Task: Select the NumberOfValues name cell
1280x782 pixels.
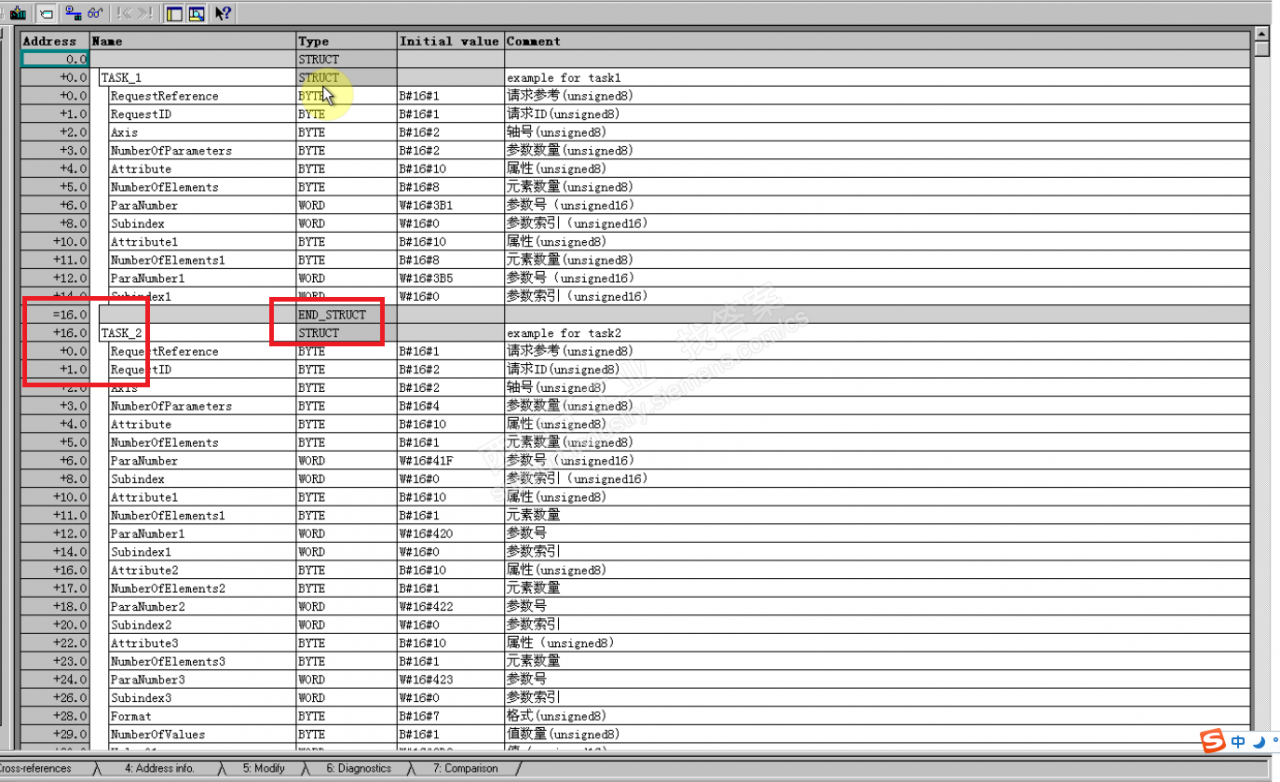Action: pos(202,735)
